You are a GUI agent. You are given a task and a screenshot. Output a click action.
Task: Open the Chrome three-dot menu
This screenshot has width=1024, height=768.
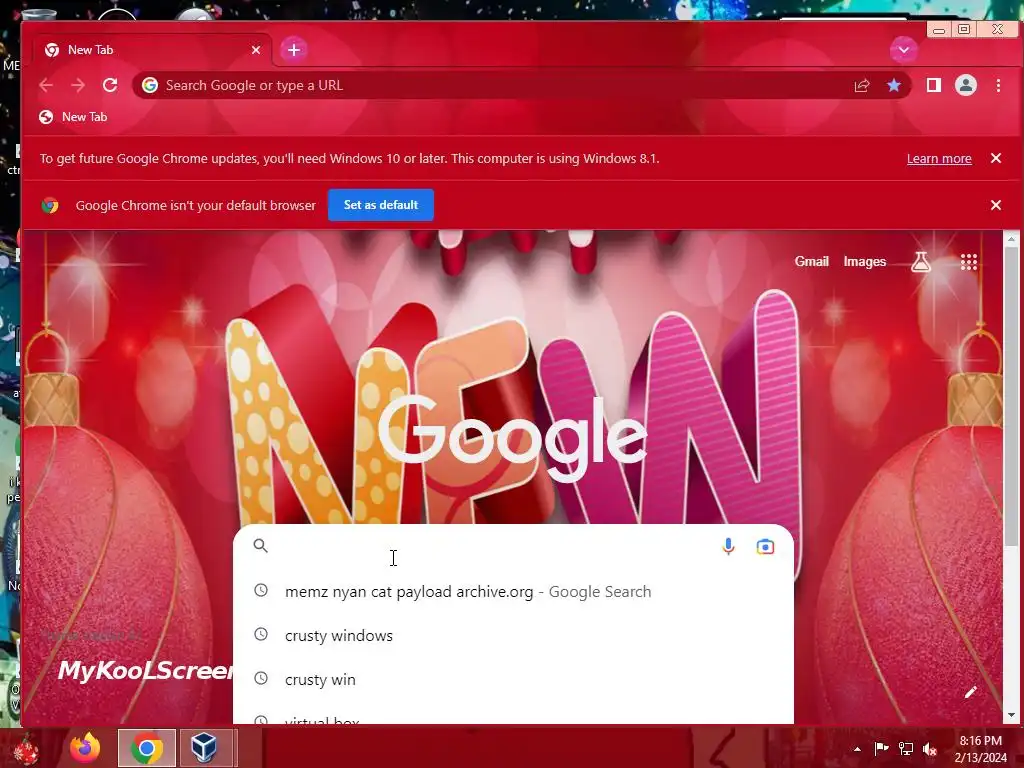tap(998, 85)
